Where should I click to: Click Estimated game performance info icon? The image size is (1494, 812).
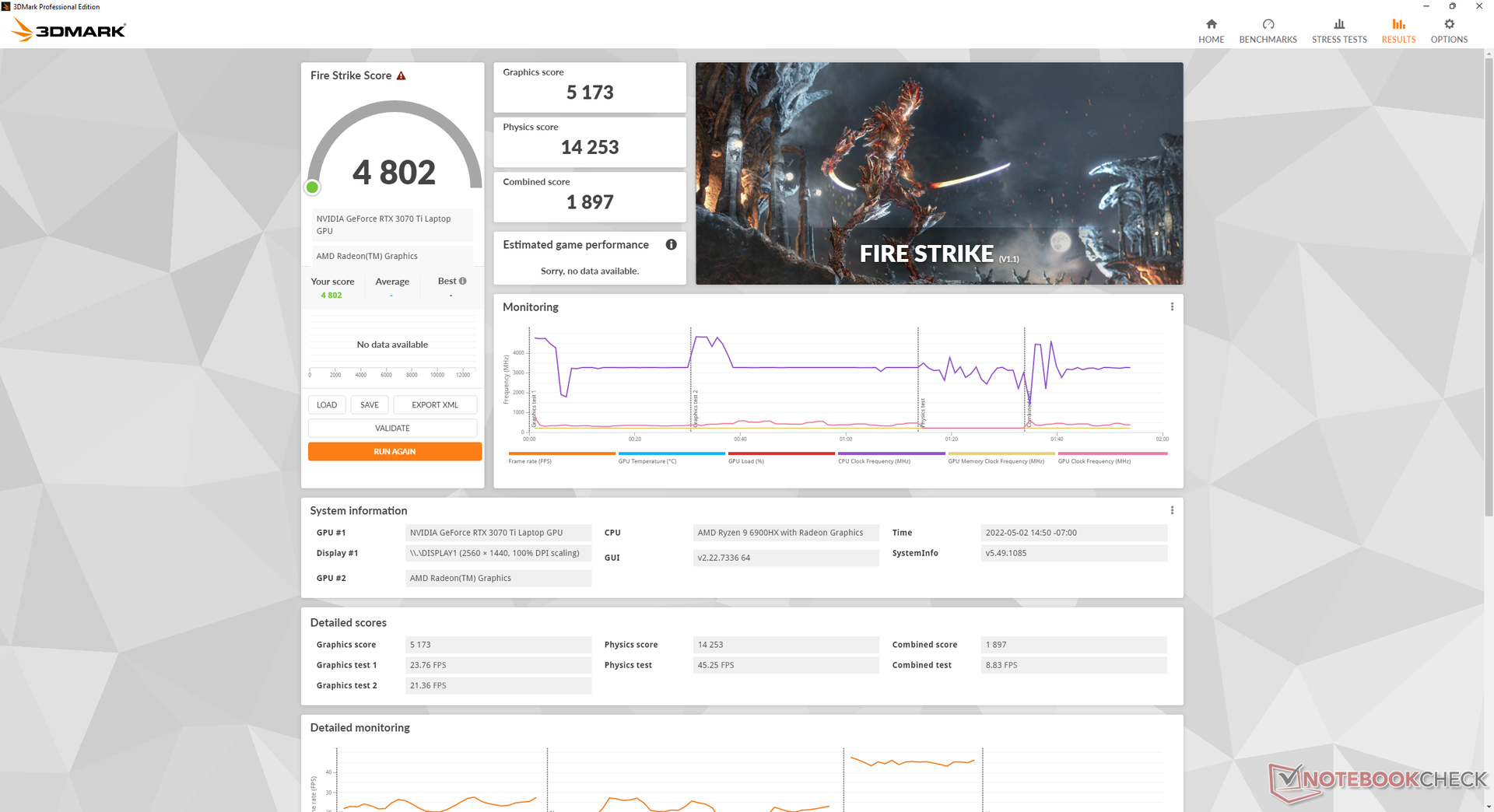click(x=671, y=244)
